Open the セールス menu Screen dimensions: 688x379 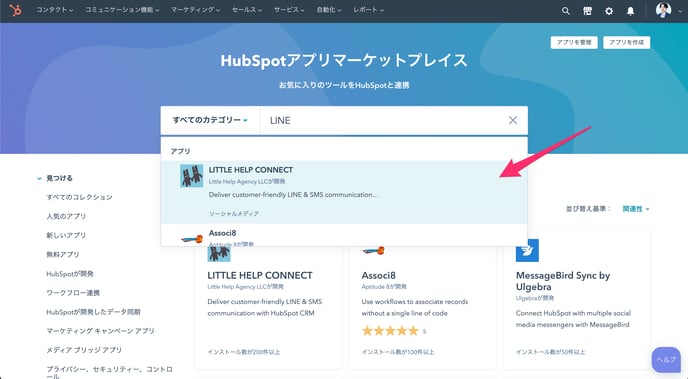(x=247, y=10)
